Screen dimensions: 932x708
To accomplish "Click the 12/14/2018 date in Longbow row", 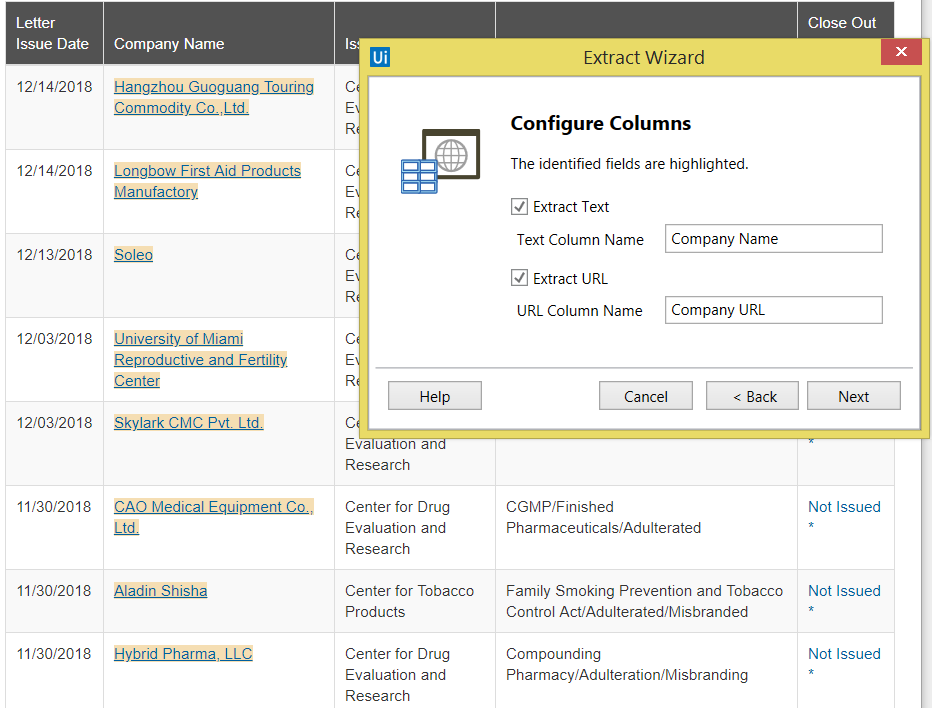I will (x=54, y=171).
